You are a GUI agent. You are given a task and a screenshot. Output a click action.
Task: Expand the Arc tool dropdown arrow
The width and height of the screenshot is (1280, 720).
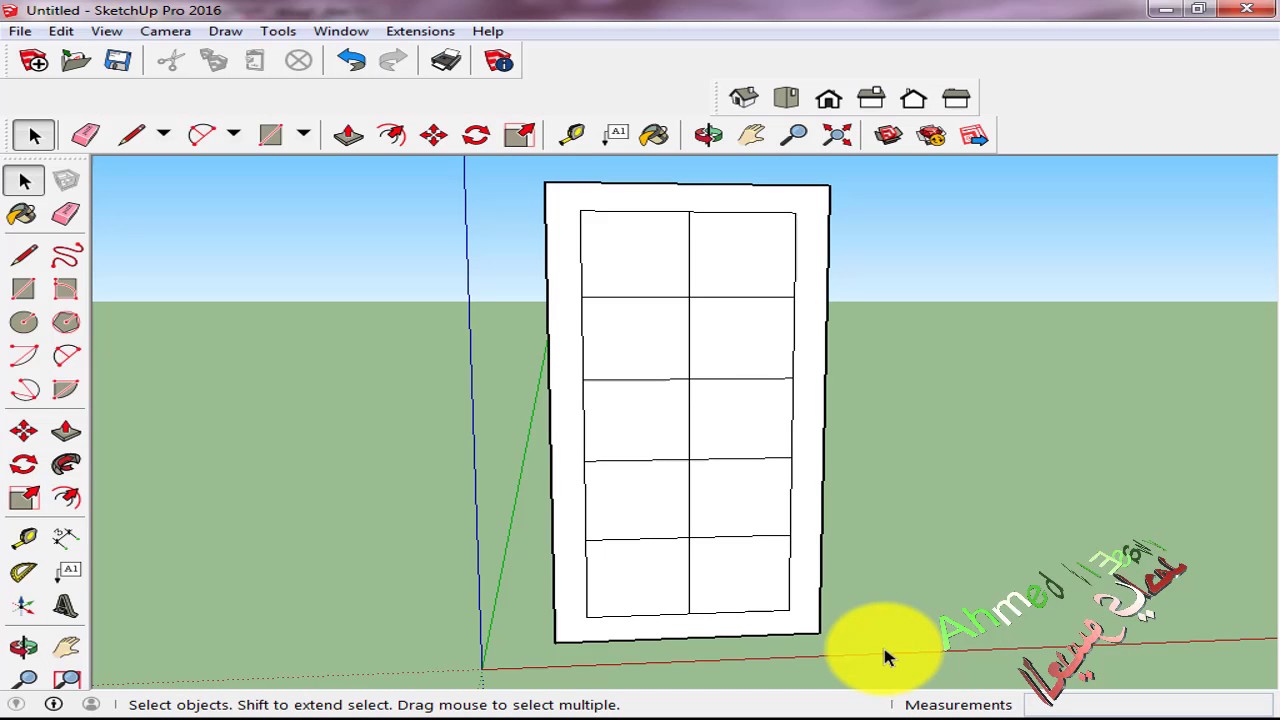click(x=233, y=134)
